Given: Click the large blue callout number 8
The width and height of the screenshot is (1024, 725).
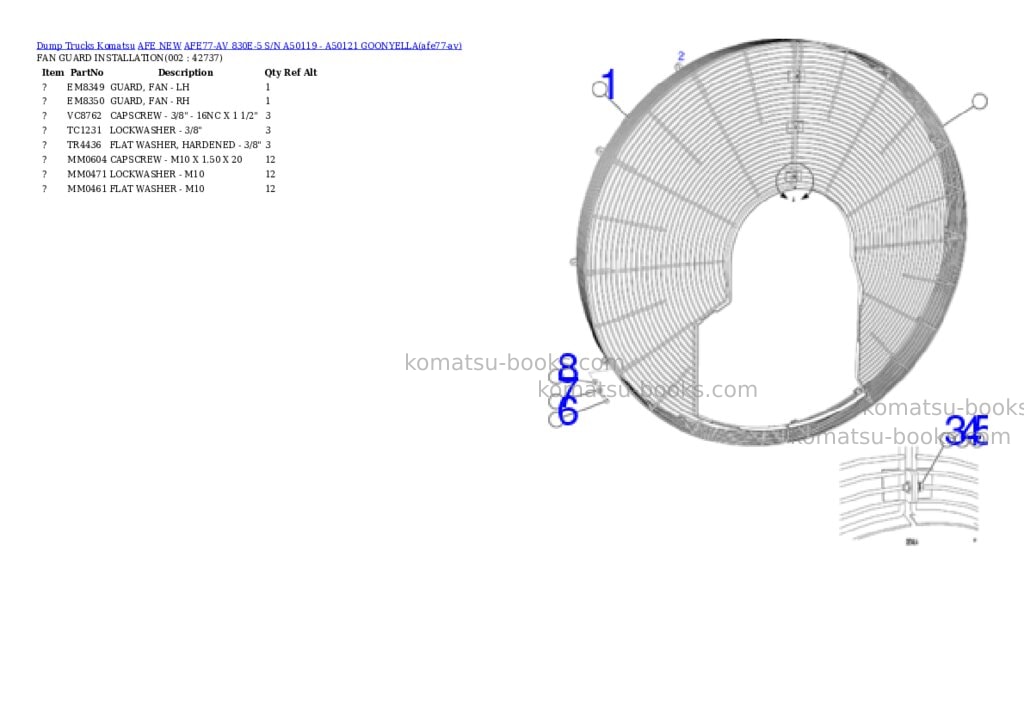Looking at the screenshot, I should [568, 369].
